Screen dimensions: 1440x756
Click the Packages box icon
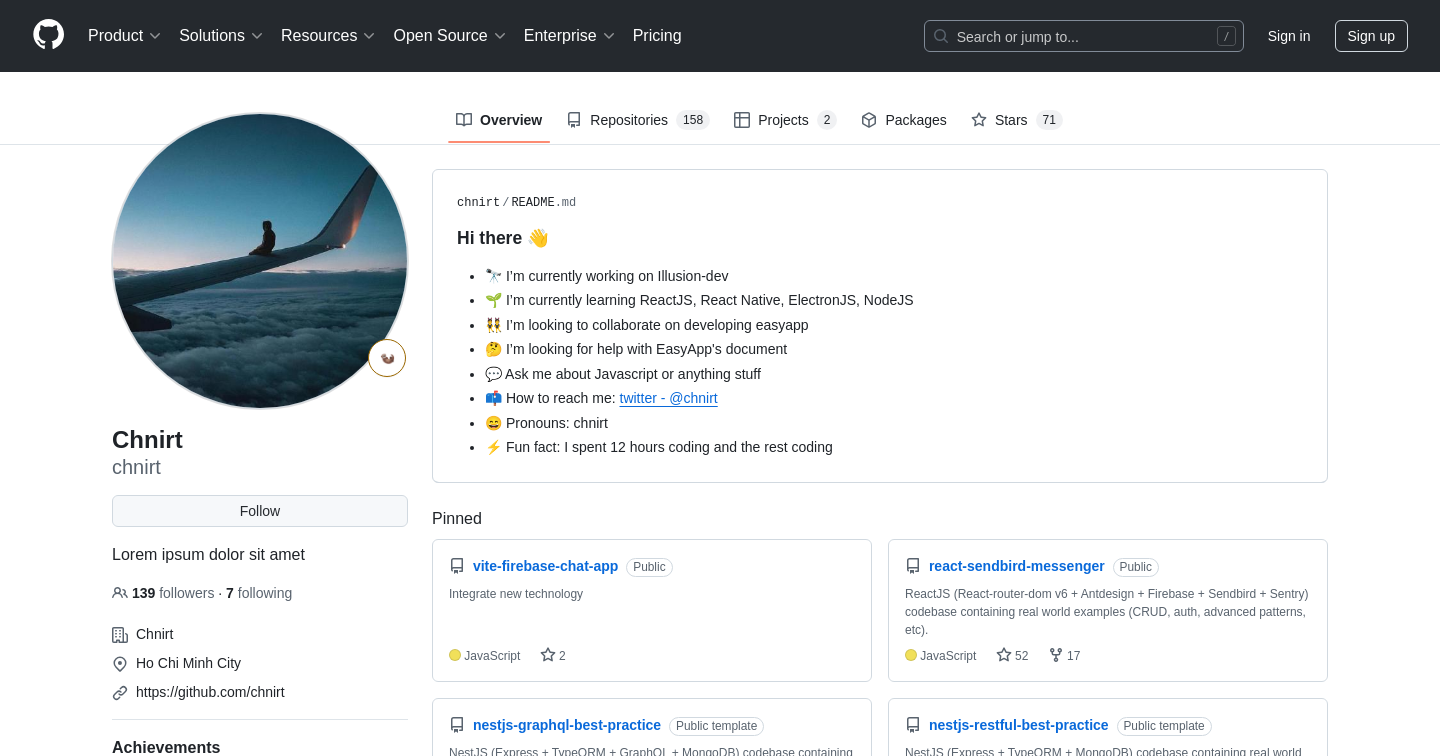(869, 120)
